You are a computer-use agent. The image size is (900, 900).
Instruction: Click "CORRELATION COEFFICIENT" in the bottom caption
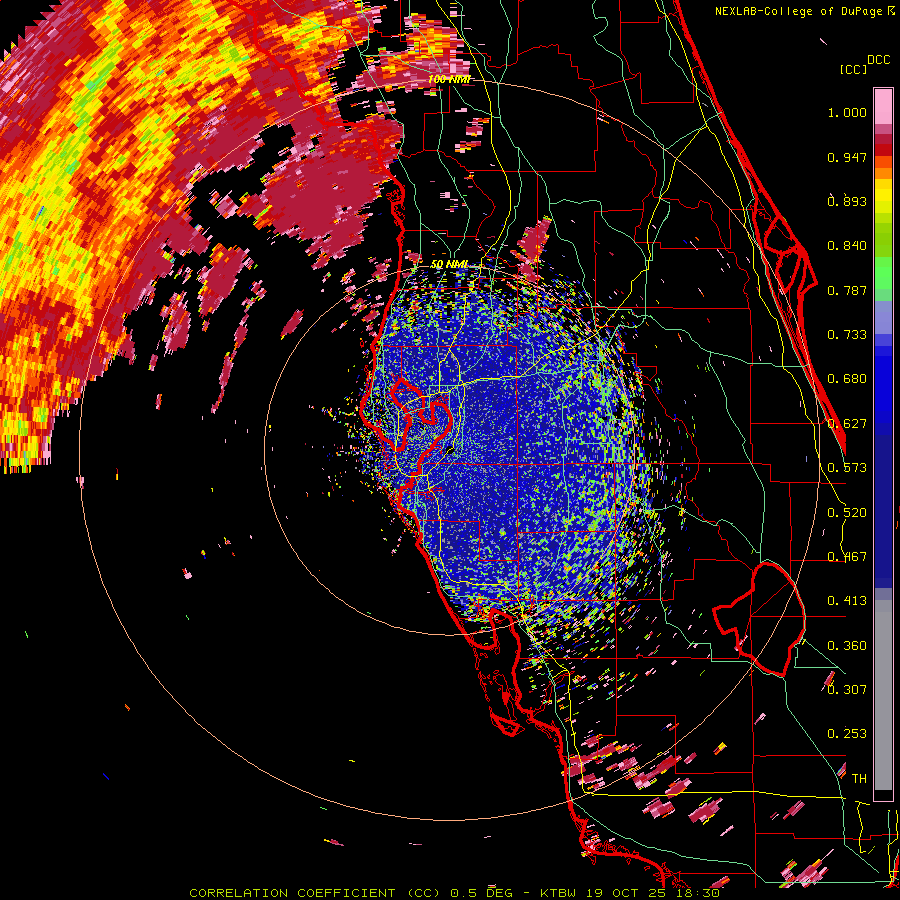pyautogui.click(x=292, y=893)
